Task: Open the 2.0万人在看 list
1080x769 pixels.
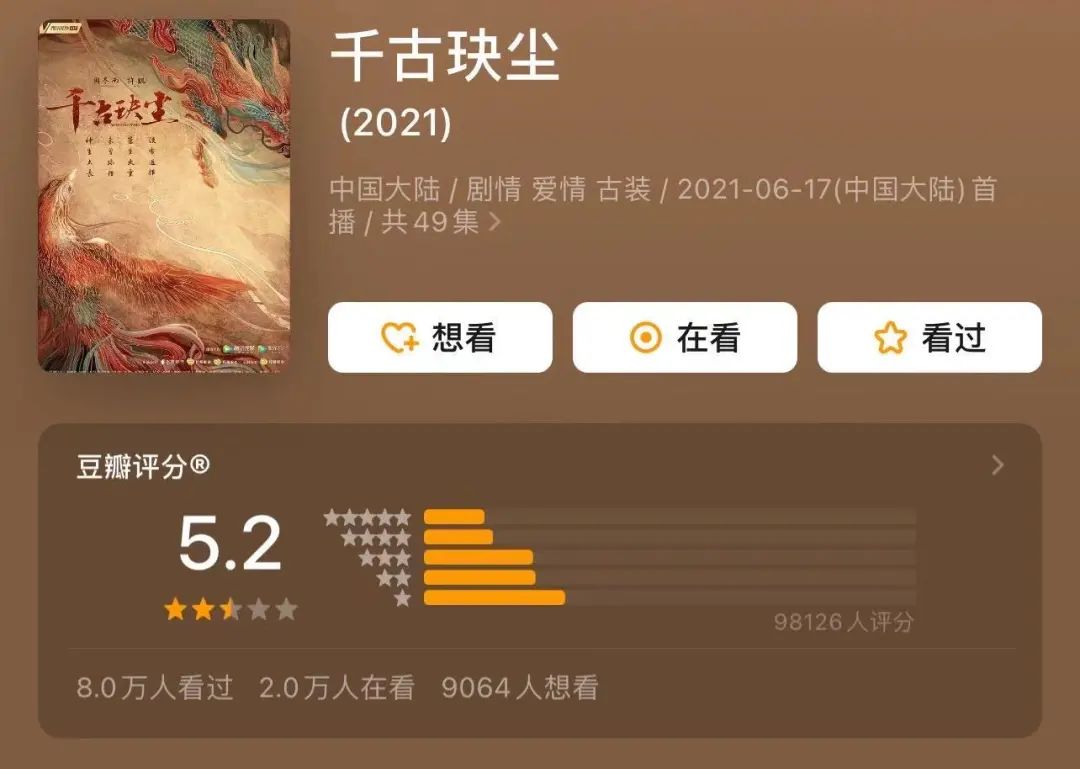Action: coord(337,687)
